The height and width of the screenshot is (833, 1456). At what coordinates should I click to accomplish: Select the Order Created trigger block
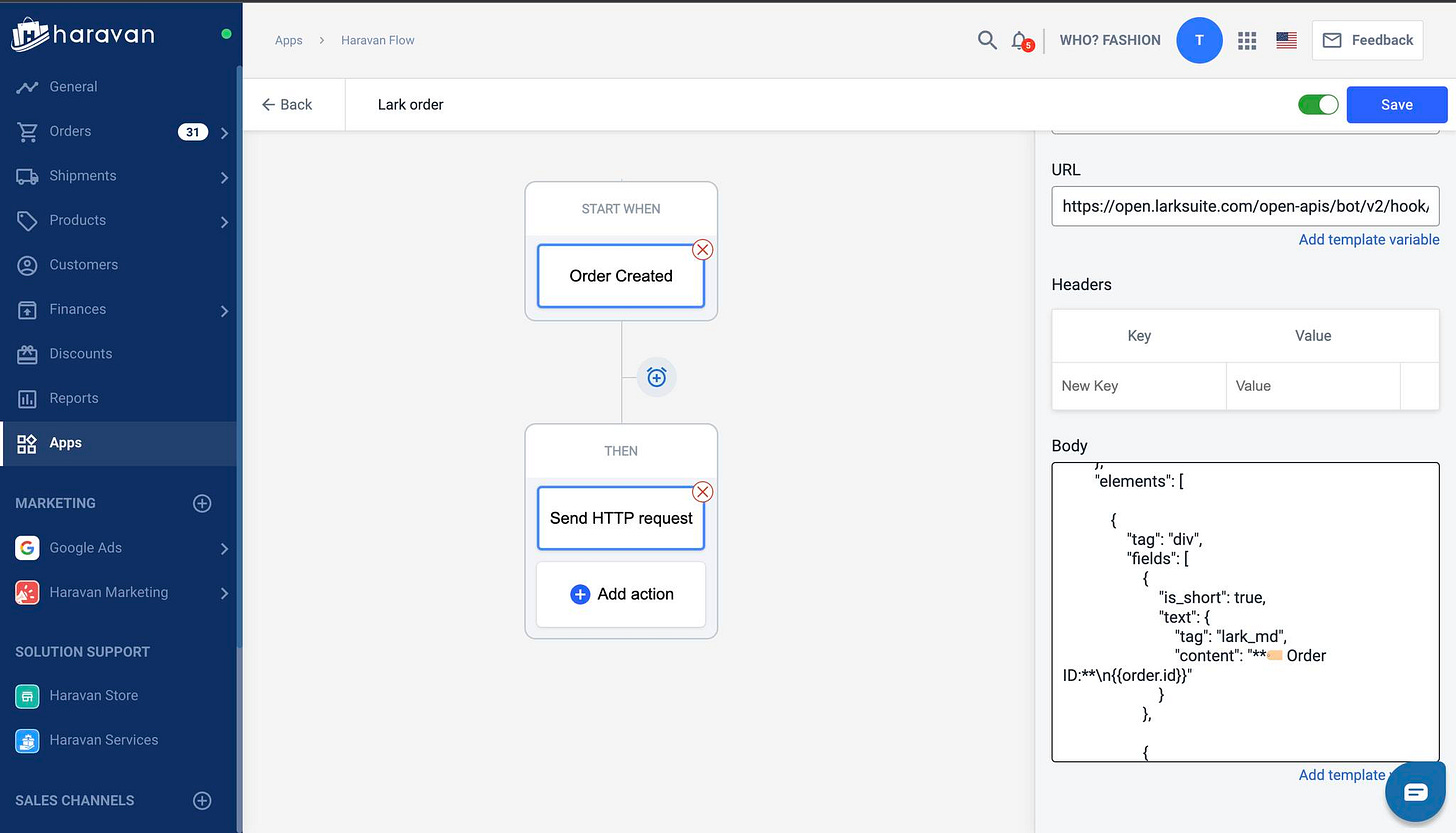[x=621, y=276]
